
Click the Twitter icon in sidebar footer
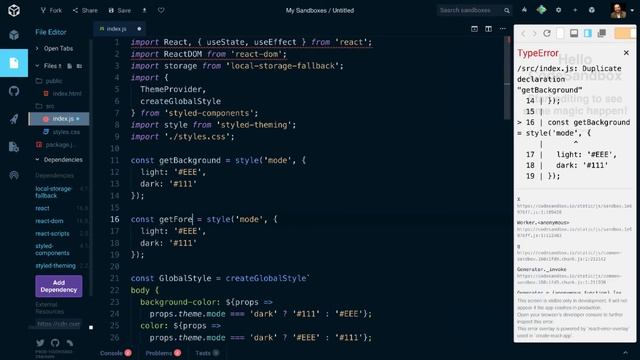pos(40,343)
